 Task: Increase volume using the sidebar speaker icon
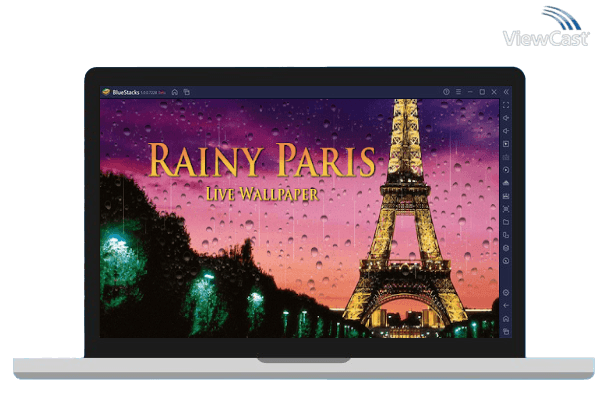pyautogui.click(x=506, y=118)
